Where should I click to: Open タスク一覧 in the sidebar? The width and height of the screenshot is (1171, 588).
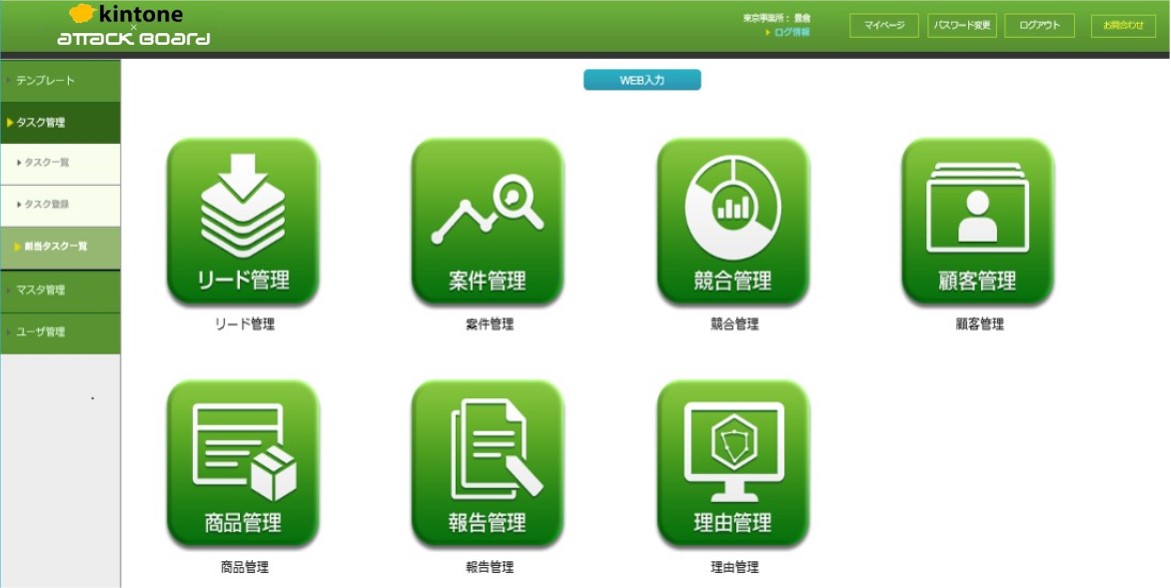(60, 164)
